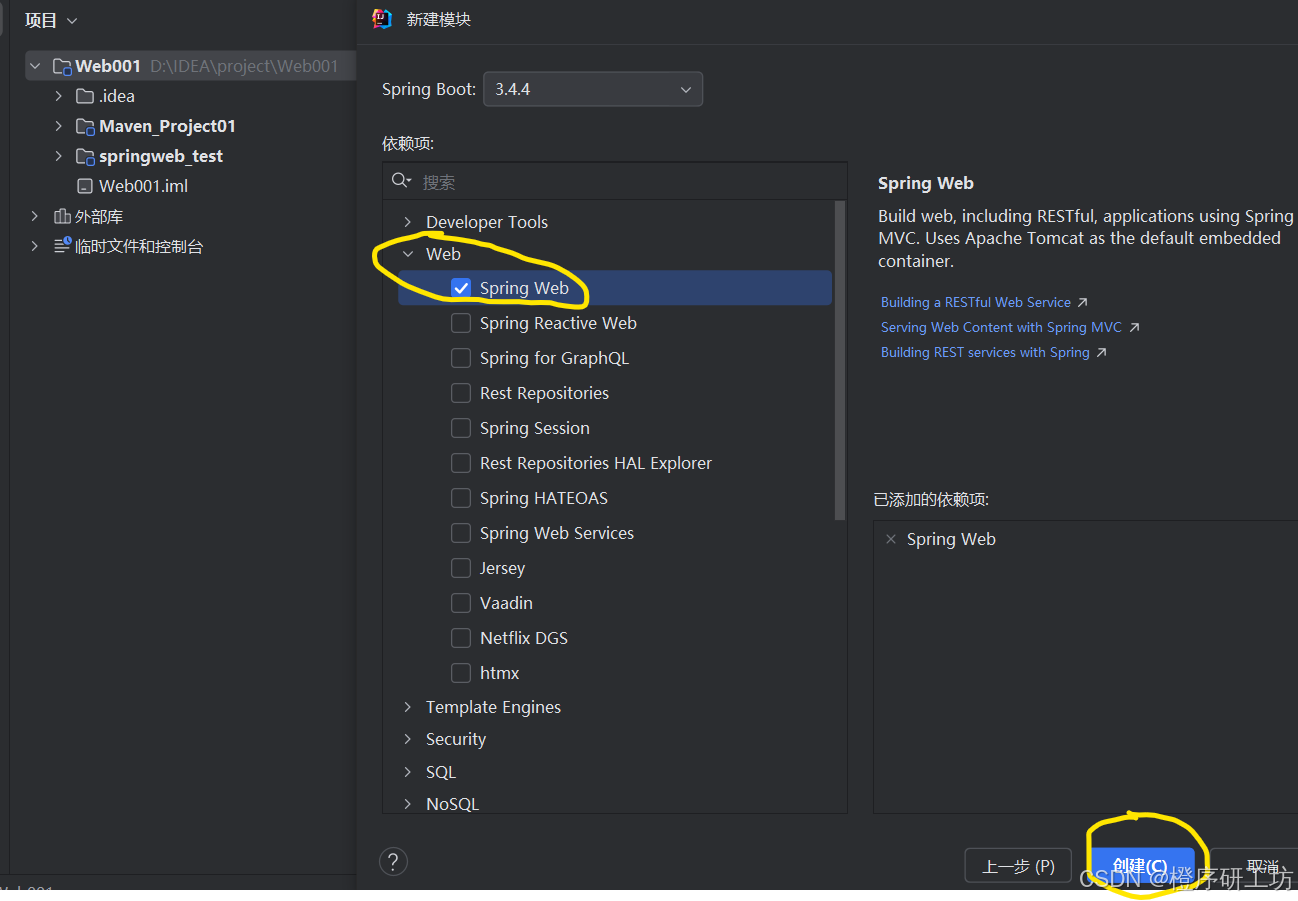
Task: Expand the Developer Tools category
Action: coord(407,222)
